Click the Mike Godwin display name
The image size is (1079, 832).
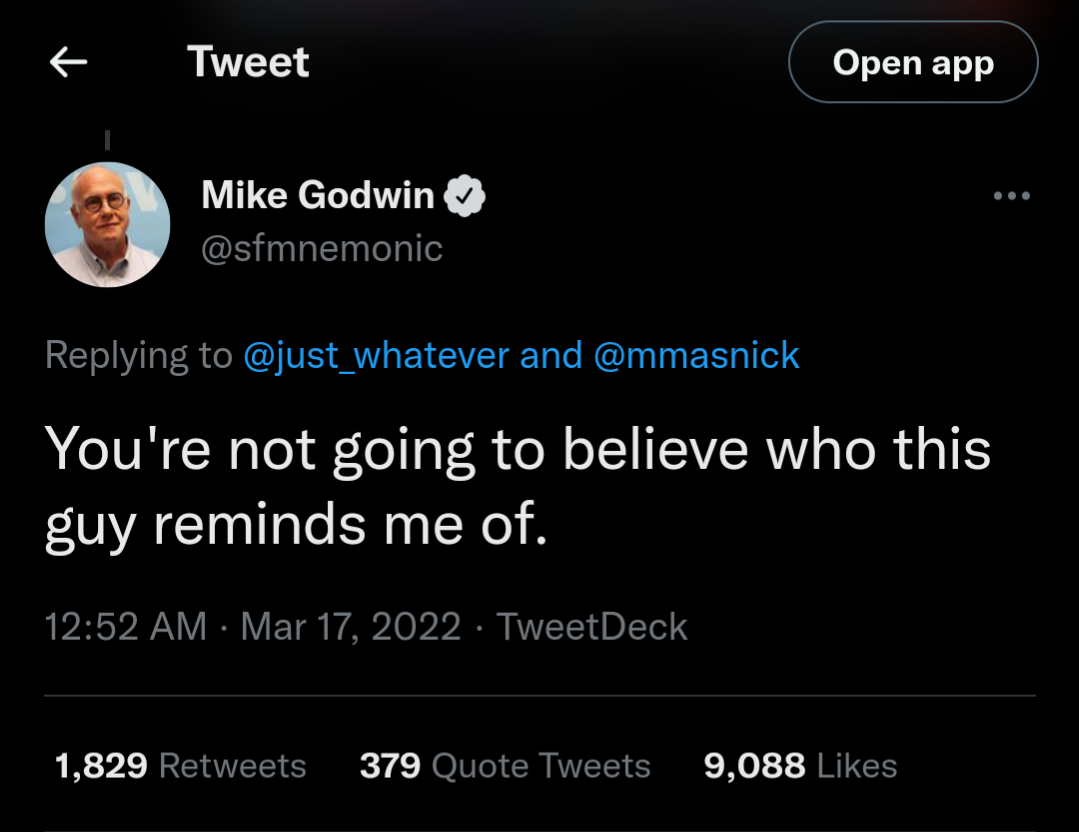point(317,195)
